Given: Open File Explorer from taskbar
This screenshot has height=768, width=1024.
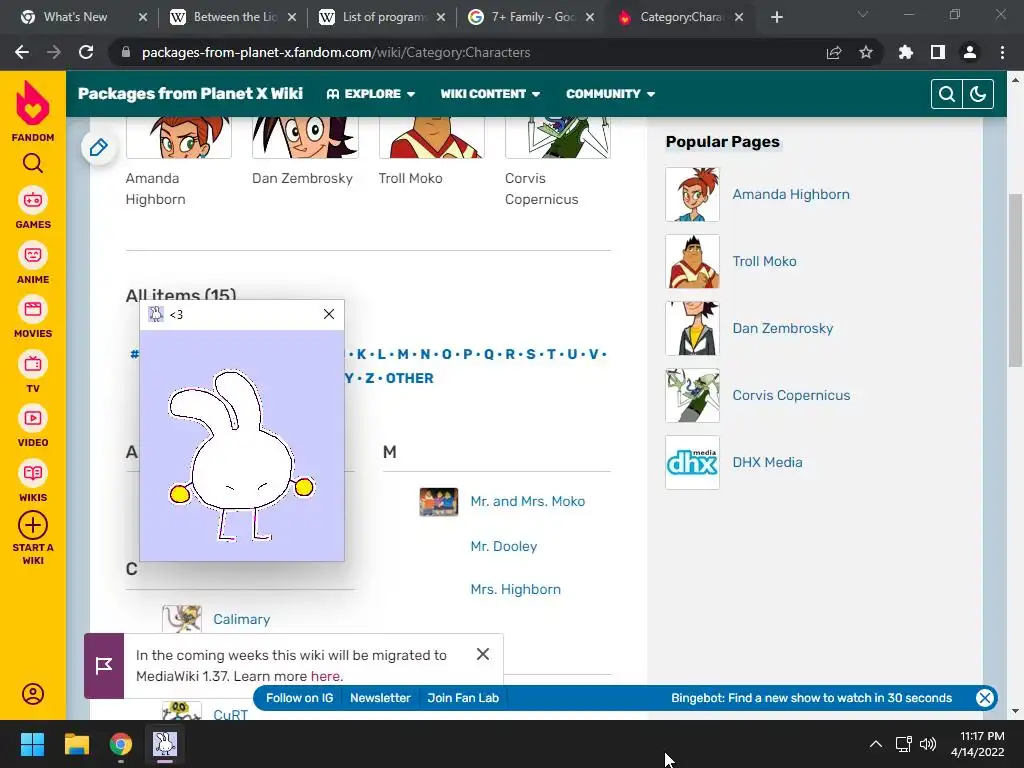Looking at the screenshot, I should click(x=76, y=744).
